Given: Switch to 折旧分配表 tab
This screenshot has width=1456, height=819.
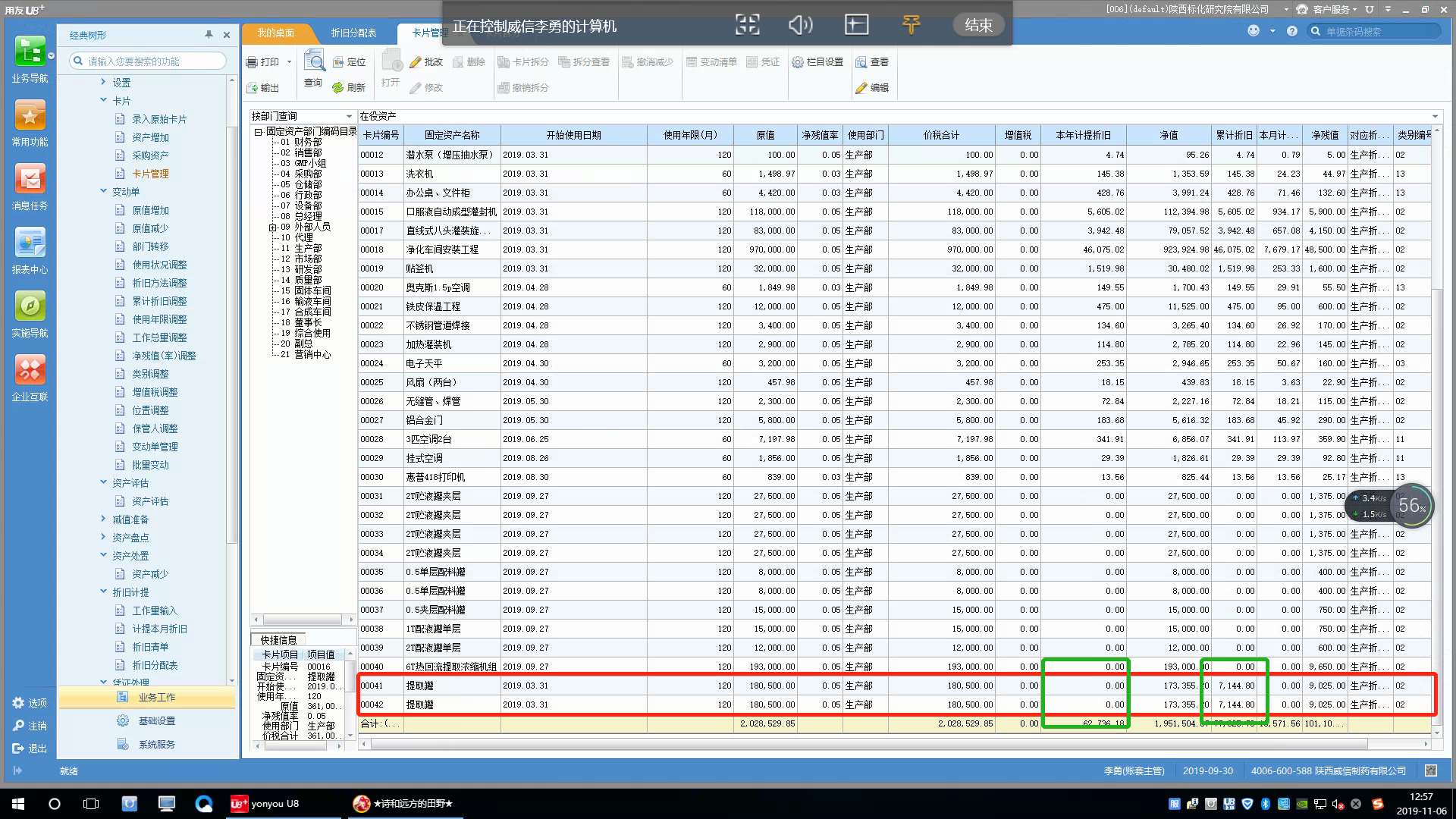Looking at the screenshot, I should pyautogui.click(x=353, y=33).
